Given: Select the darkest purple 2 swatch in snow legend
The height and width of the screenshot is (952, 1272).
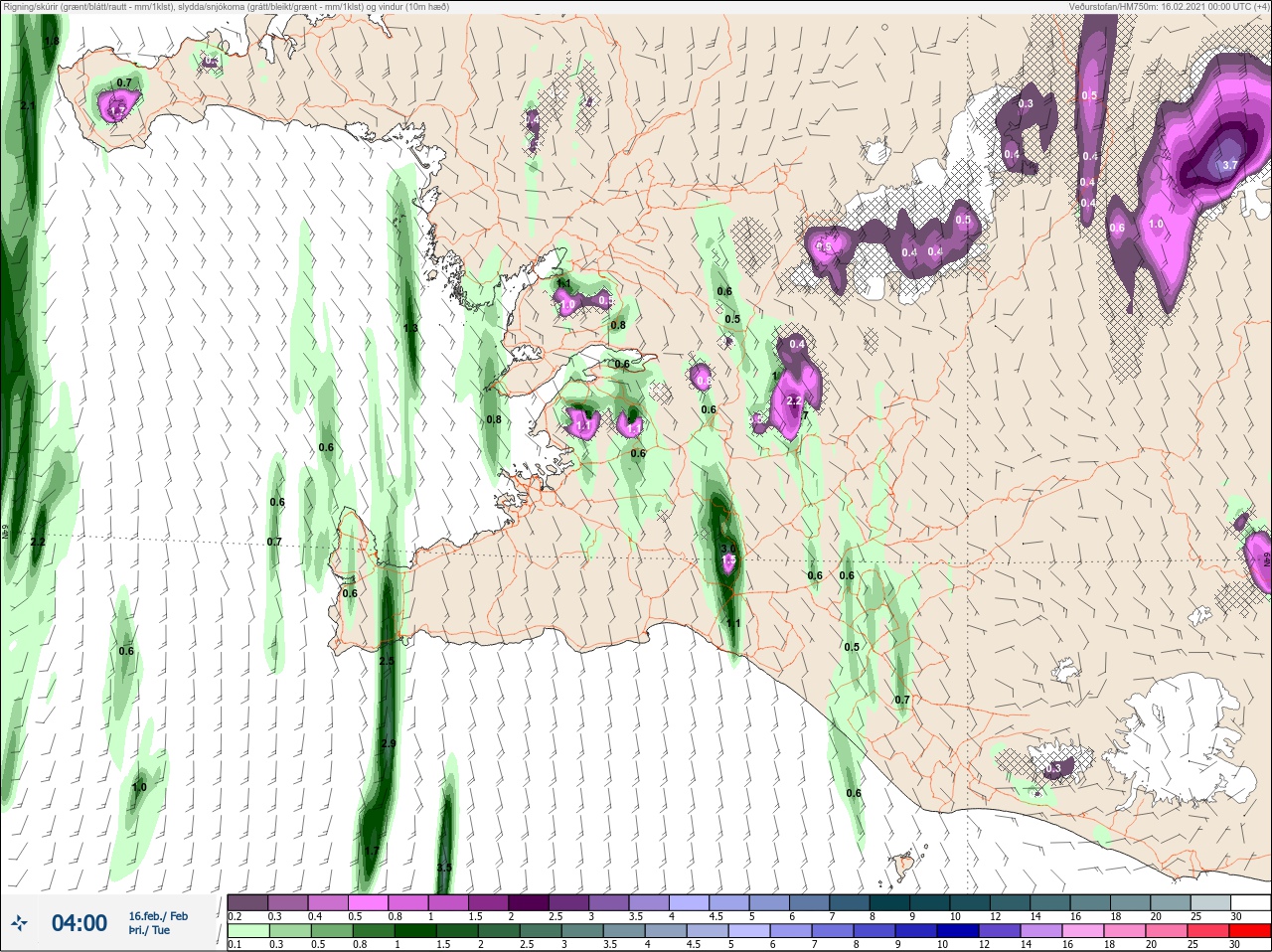Looking at the screenshot, I should pos(528,903).
